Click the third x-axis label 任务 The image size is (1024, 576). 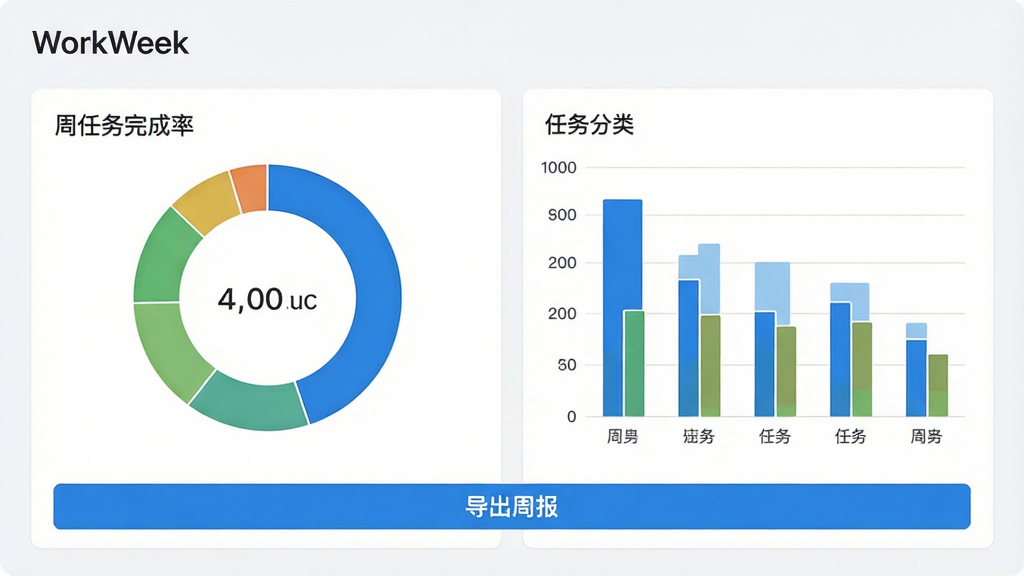[775, 436]
